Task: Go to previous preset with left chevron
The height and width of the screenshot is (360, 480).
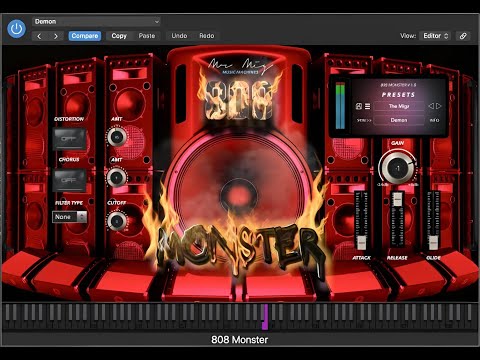Action: 39,36
